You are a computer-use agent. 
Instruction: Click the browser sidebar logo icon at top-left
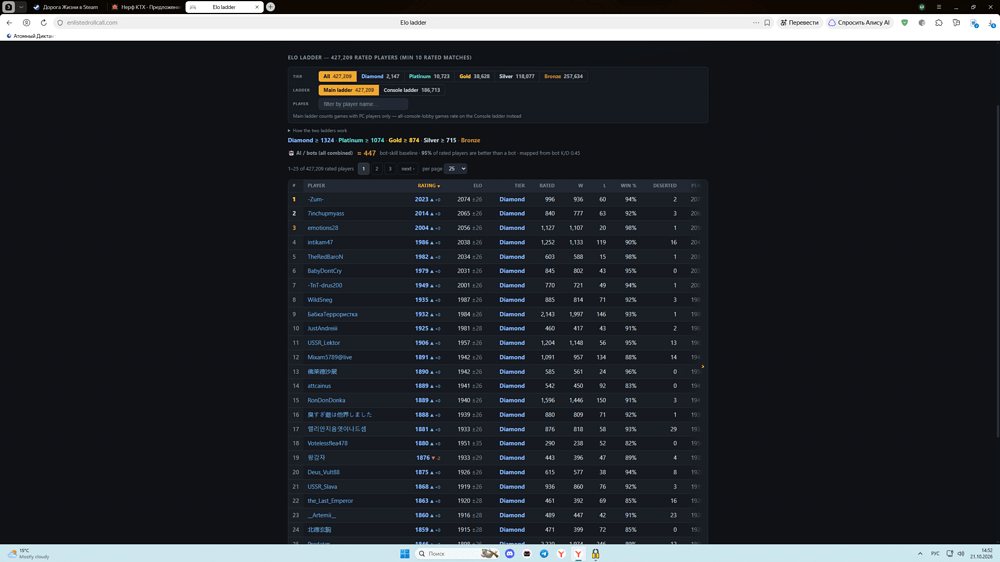pyautogui.click(x=9, y=7)
